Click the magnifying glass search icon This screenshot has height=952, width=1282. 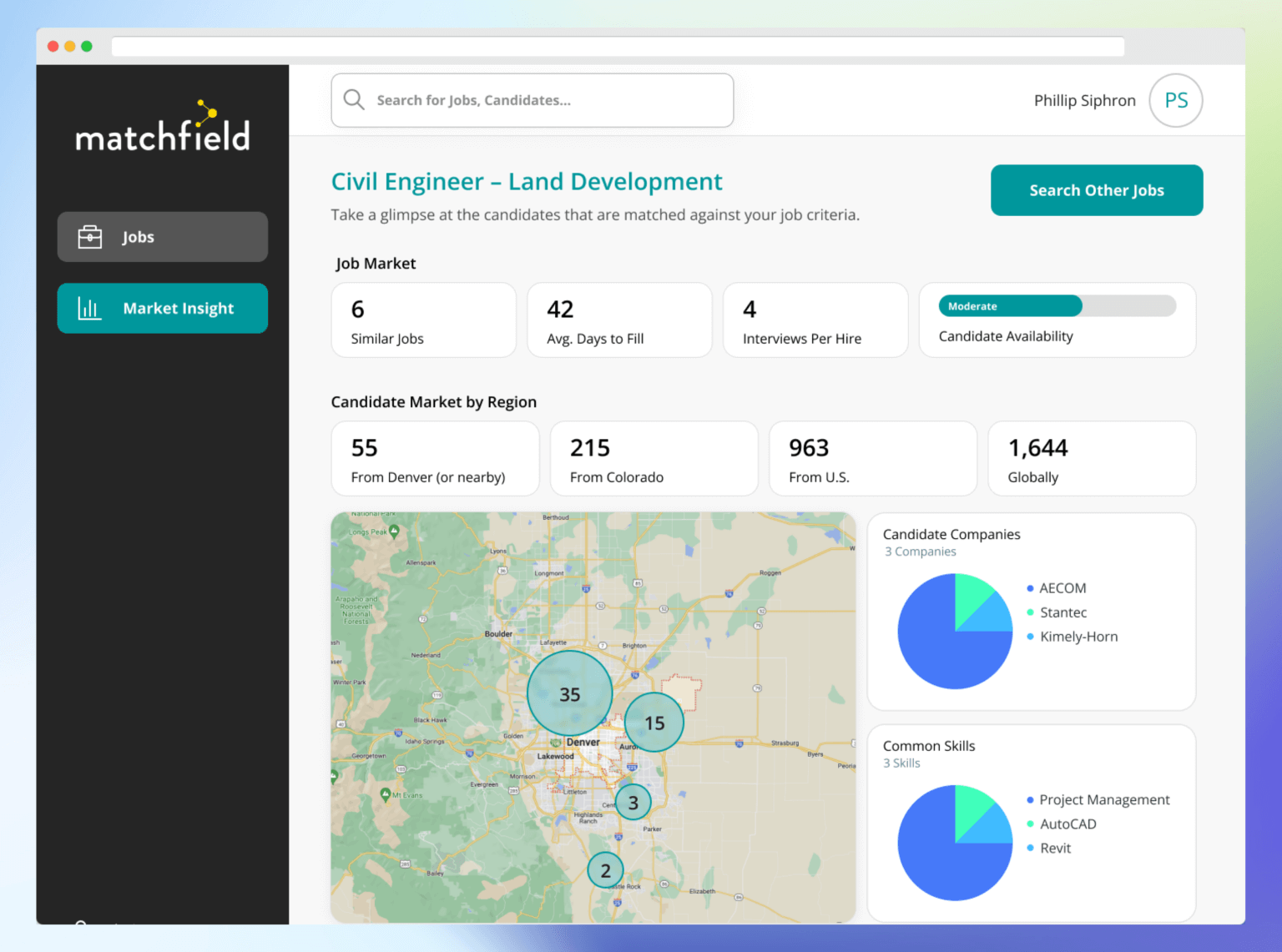click(x=354, y=100)
